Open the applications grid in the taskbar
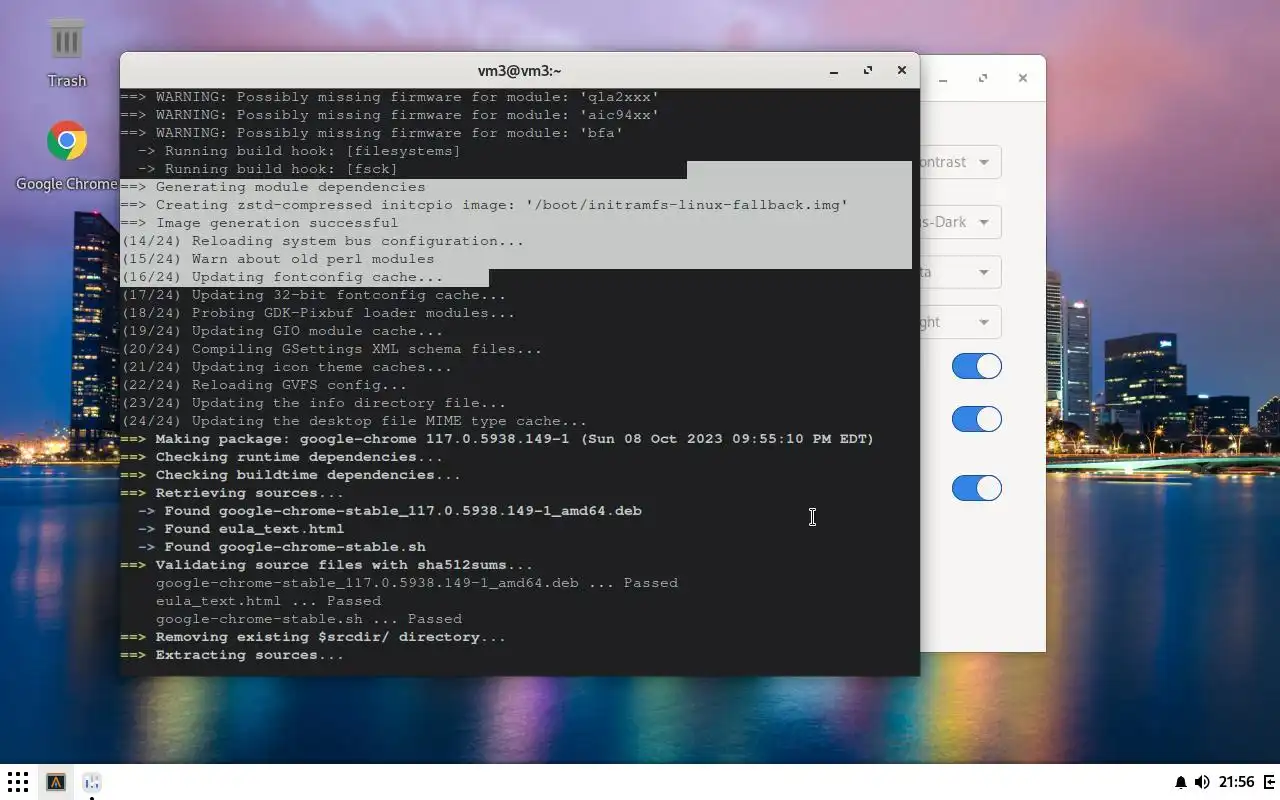 pyautogui.click(x=18, y=782)
